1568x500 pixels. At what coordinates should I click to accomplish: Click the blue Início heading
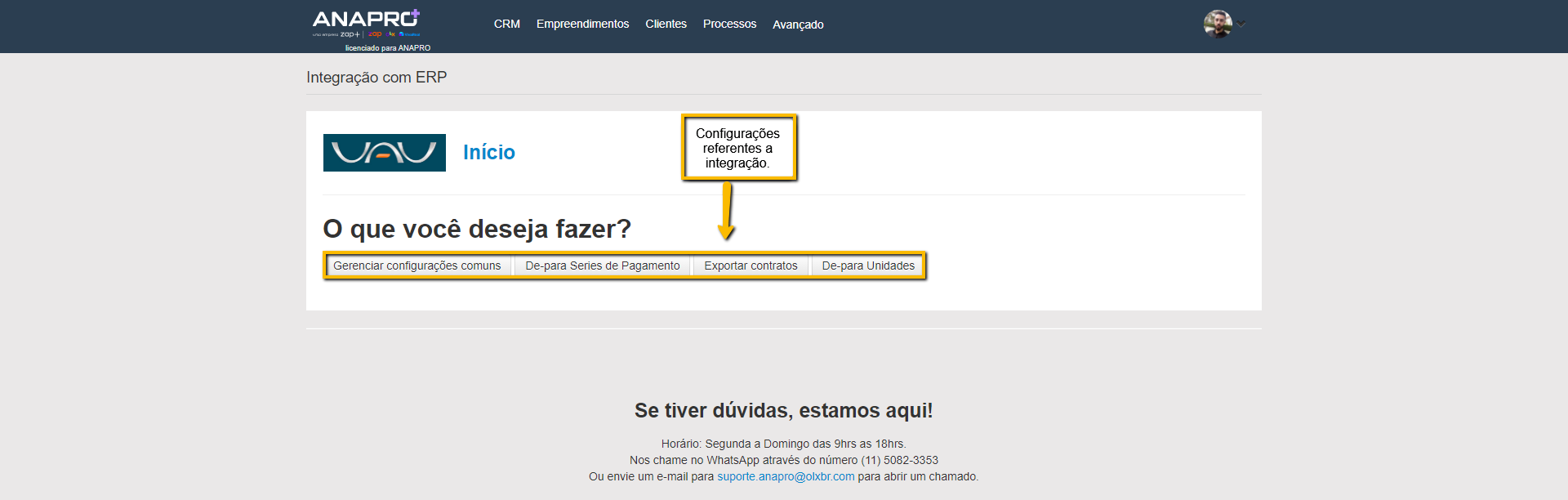488,152
